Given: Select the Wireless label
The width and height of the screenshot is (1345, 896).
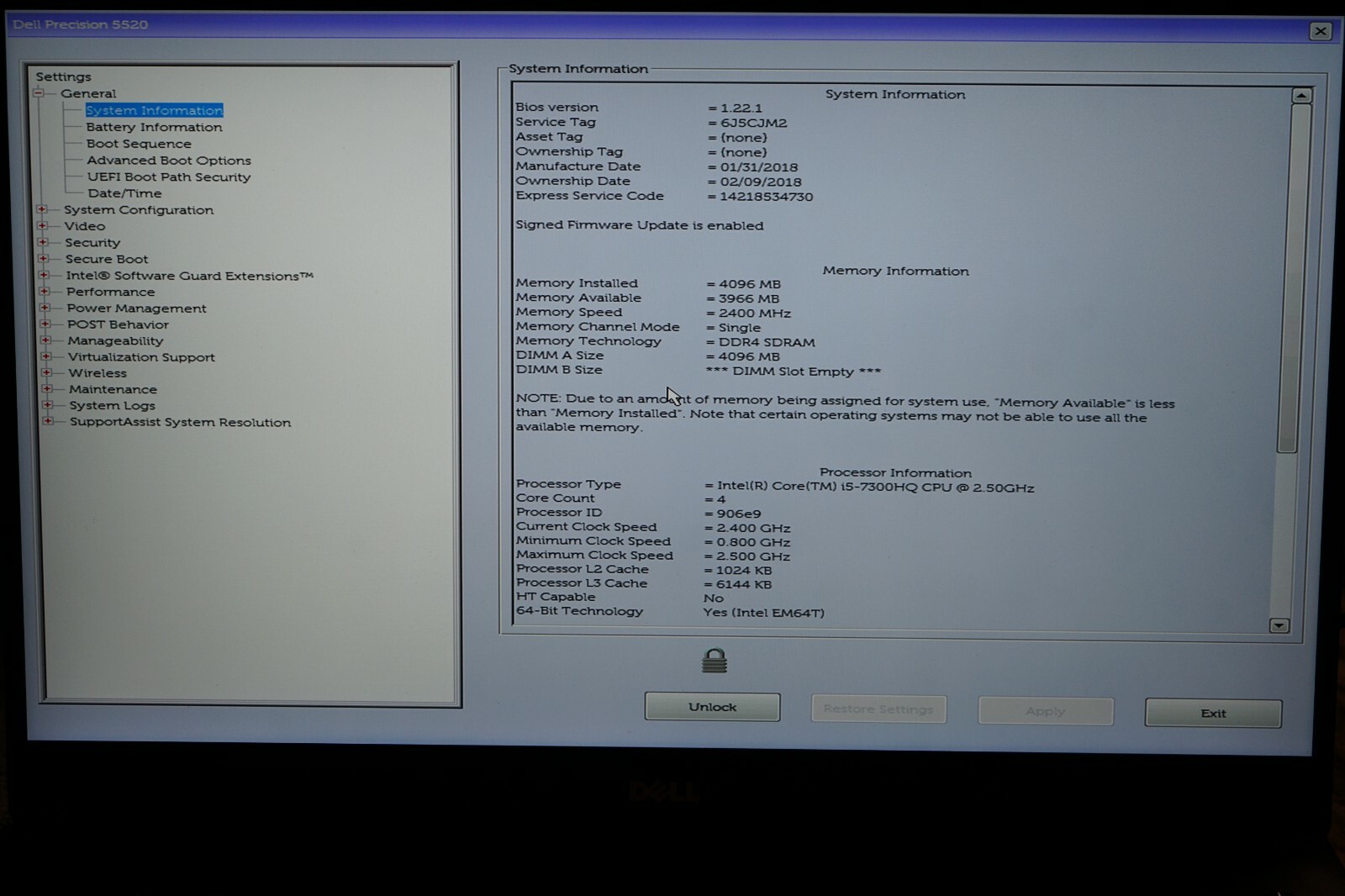Looking at the screenshot, I should [98, 373].
